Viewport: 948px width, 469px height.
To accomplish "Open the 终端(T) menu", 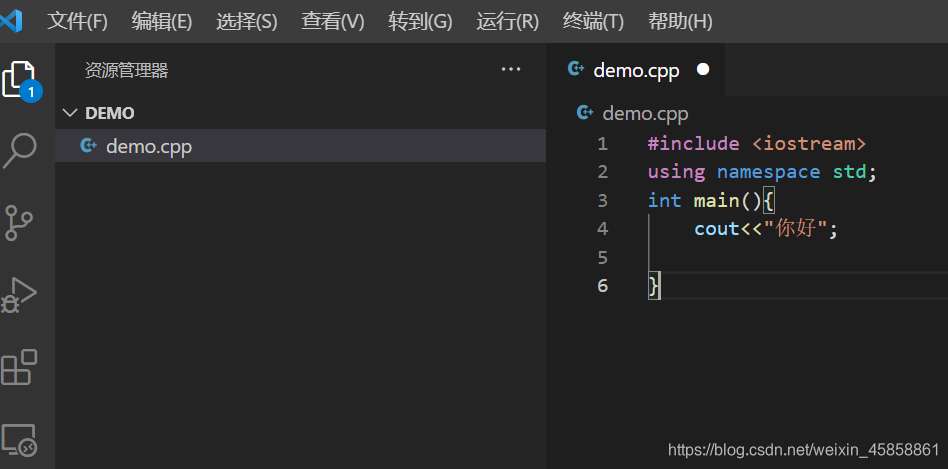I will coord(593,22).
